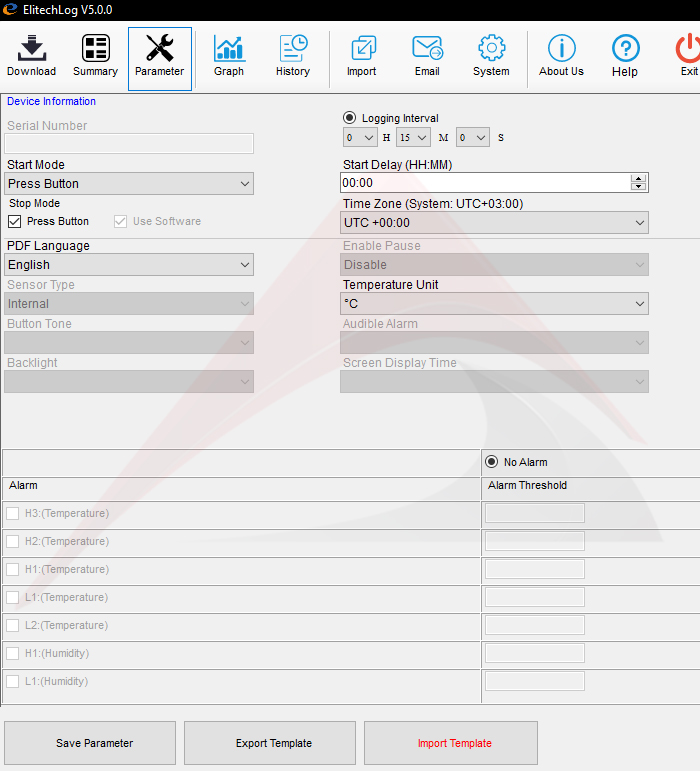700x771 pixels.
Task: Select the Logging Interval radio button
Action: point(350,118)
